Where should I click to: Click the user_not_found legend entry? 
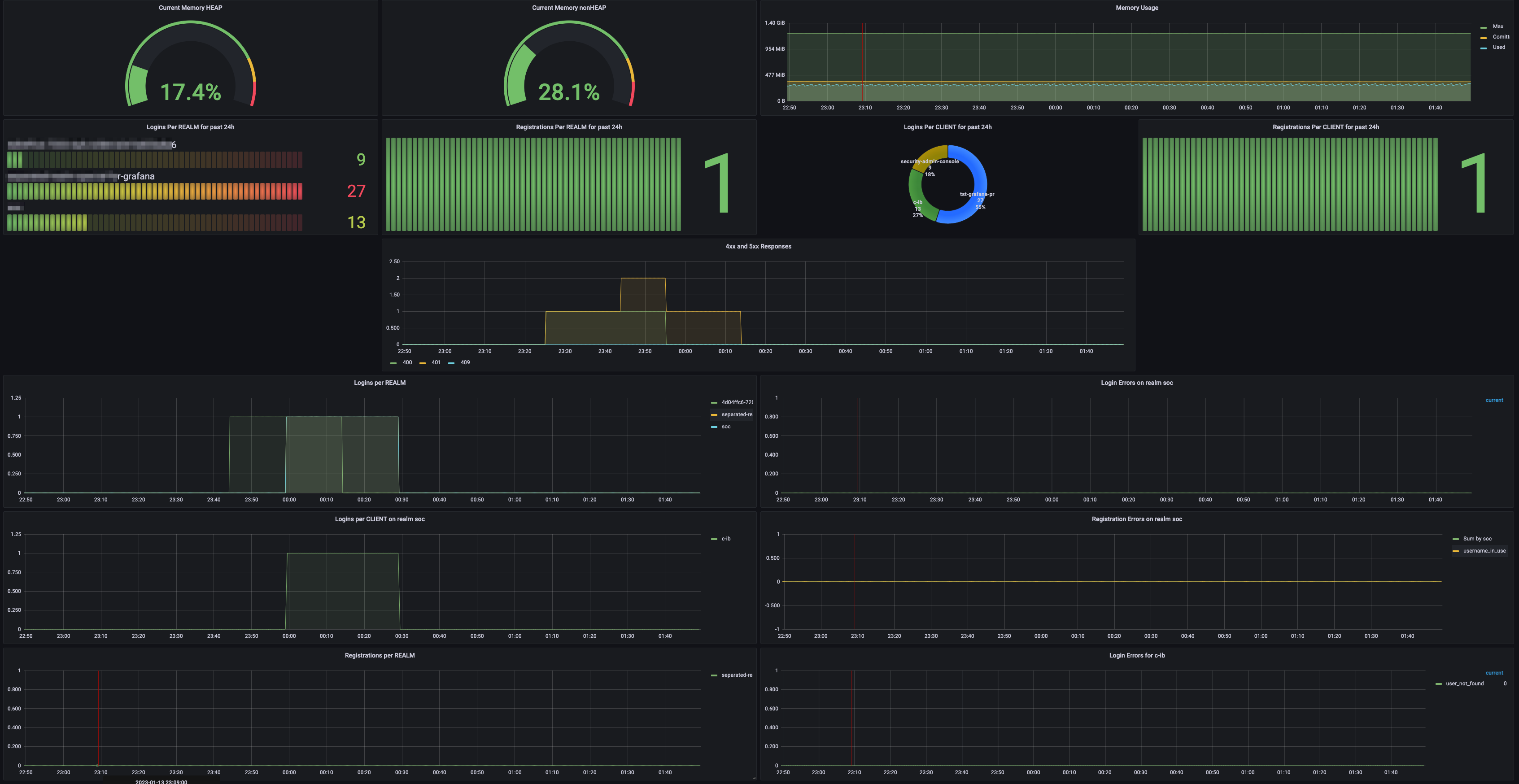tap(1464, 684)
